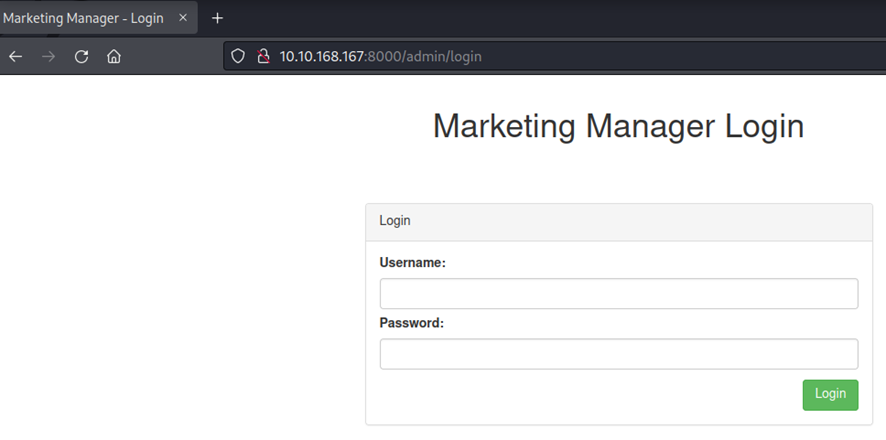Focus the Username text field
This screenshot has height=440, width=886.
click(x=618, y=294)
